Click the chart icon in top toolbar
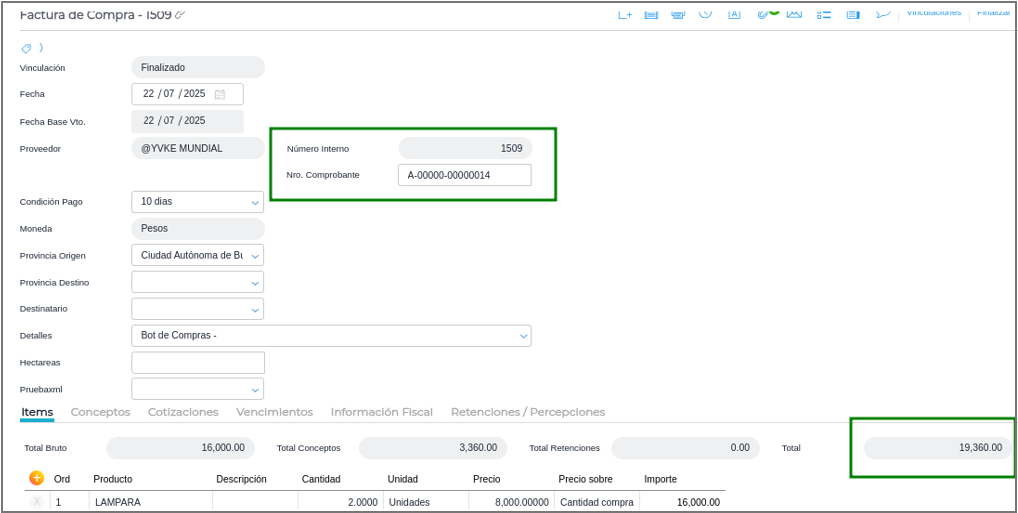 click(x=794, y=14)
